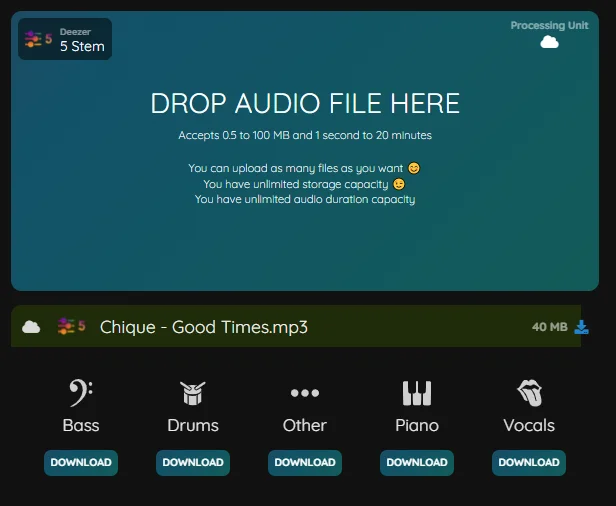616x506 pixels.
Task: Download the Drums stem
Action: (x=193, y=462)
